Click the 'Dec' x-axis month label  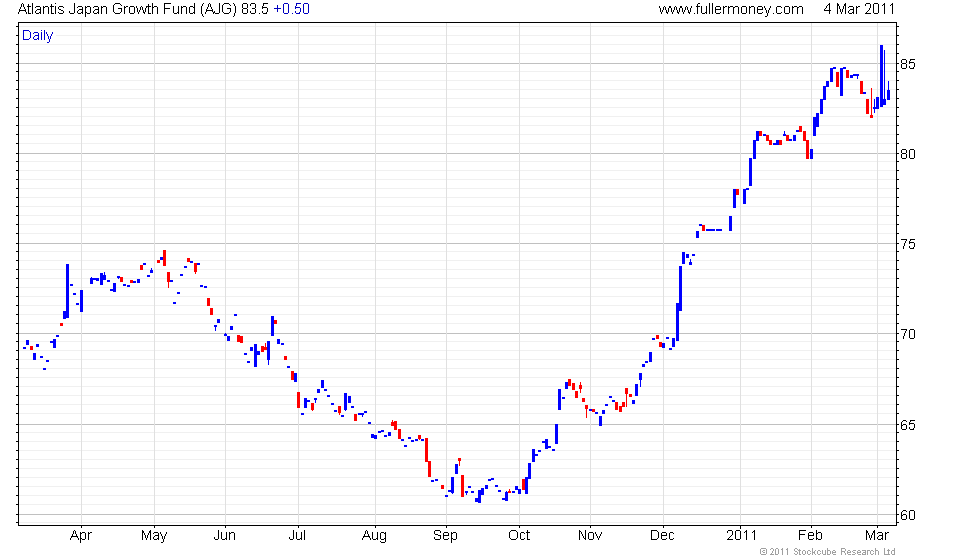click(662, 536)
